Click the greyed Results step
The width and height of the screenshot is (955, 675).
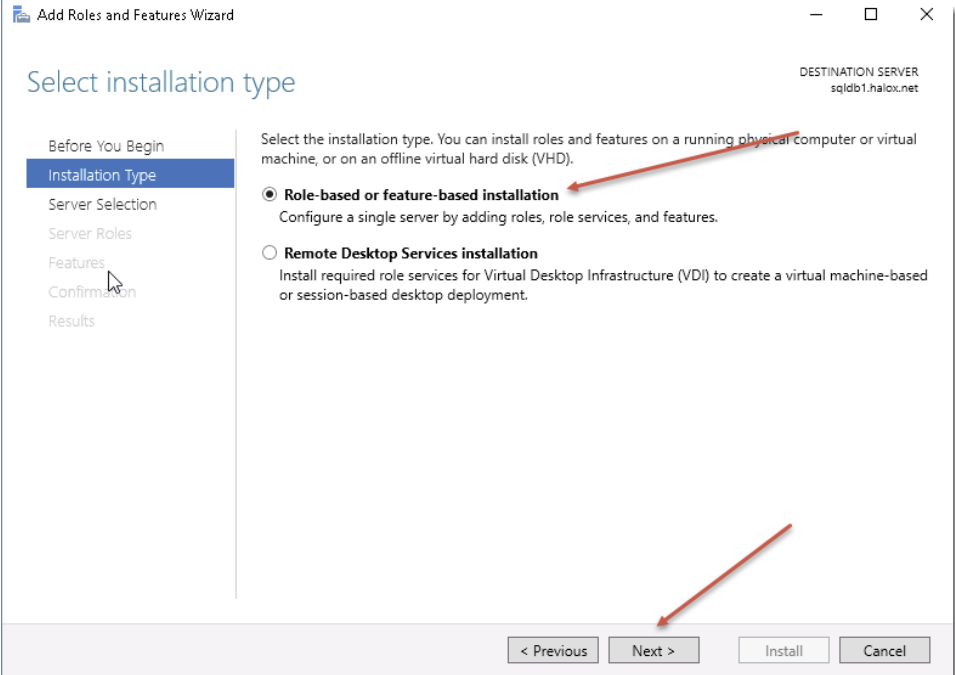point(71,321)
